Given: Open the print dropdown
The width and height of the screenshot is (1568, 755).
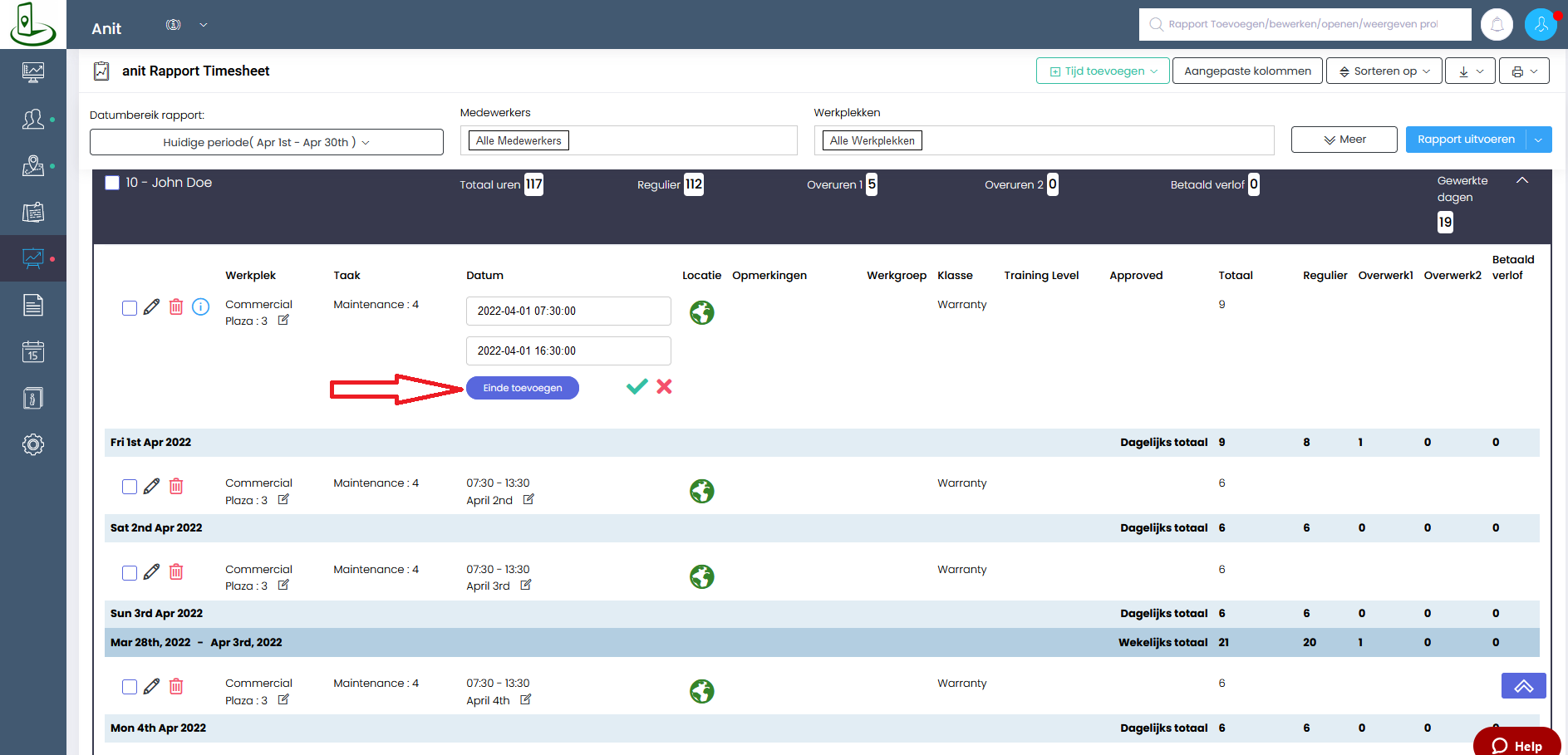Looking at the screenshot, I should click(1525, 71).
